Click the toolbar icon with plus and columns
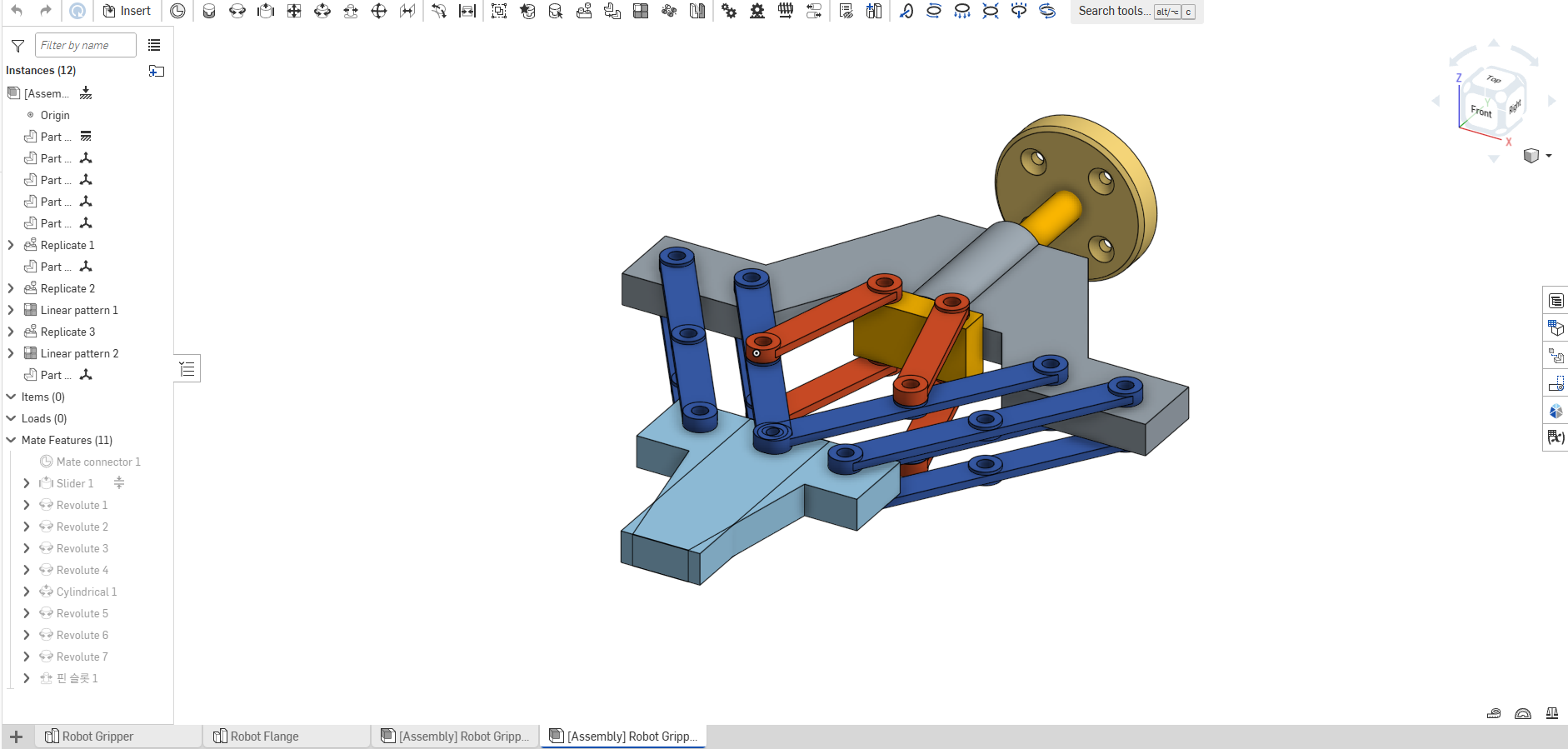 (x=874, y=11)
